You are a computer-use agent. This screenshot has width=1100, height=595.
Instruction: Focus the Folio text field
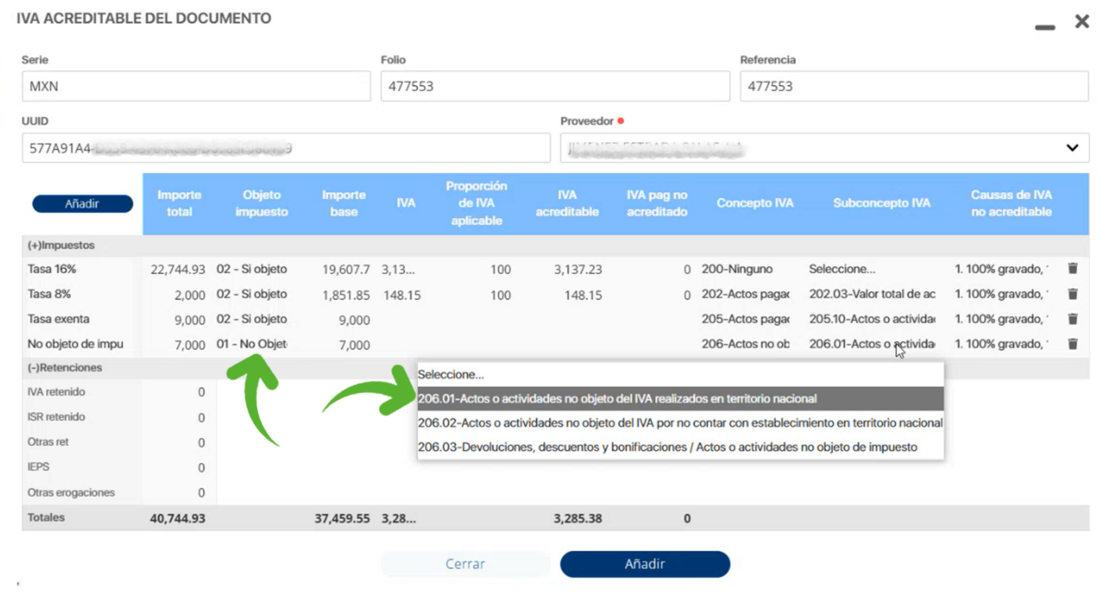[554, 86]
